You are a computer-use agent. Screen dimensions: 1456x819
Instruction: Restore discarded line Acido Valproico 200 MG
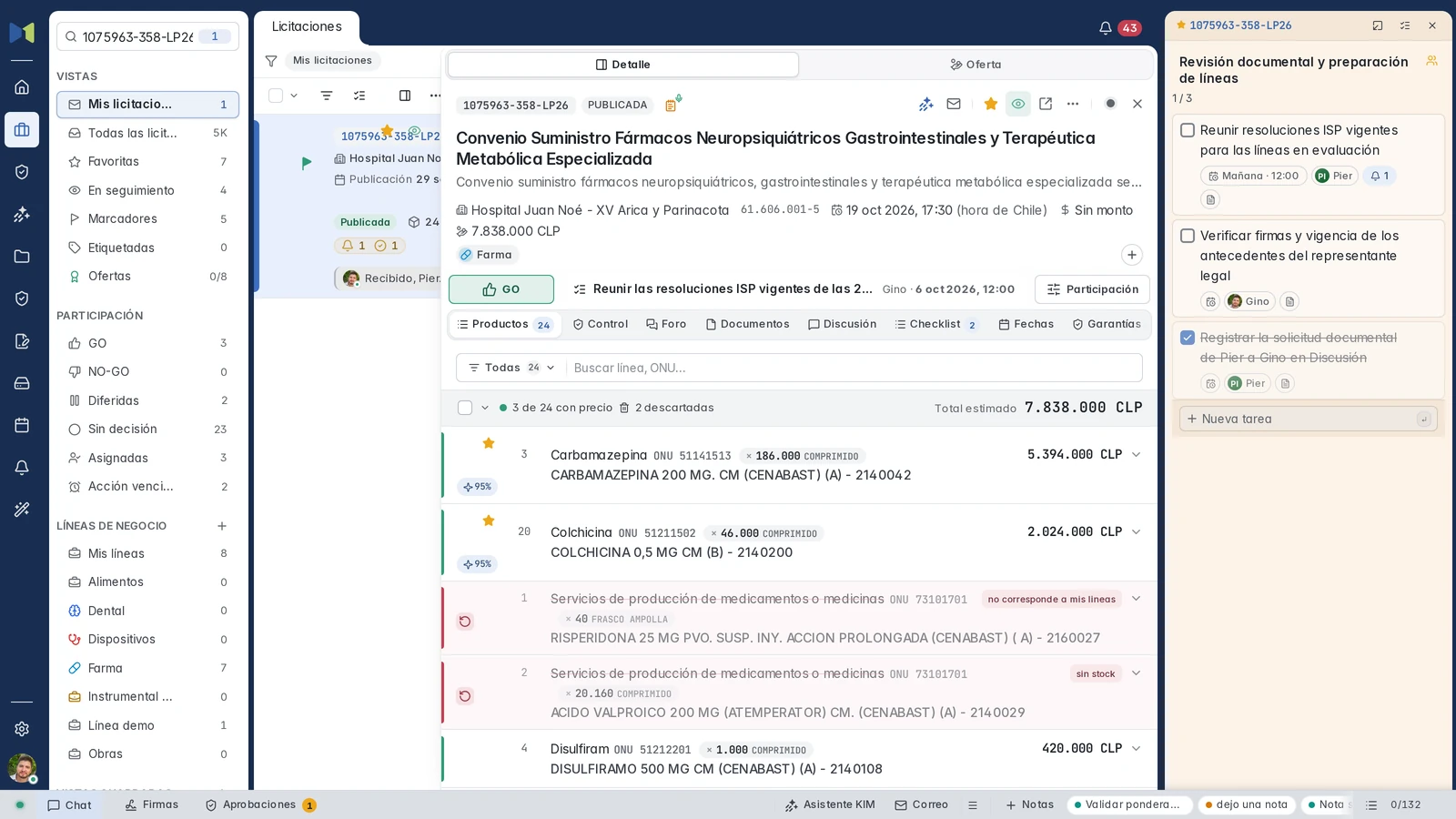[465, 696]
